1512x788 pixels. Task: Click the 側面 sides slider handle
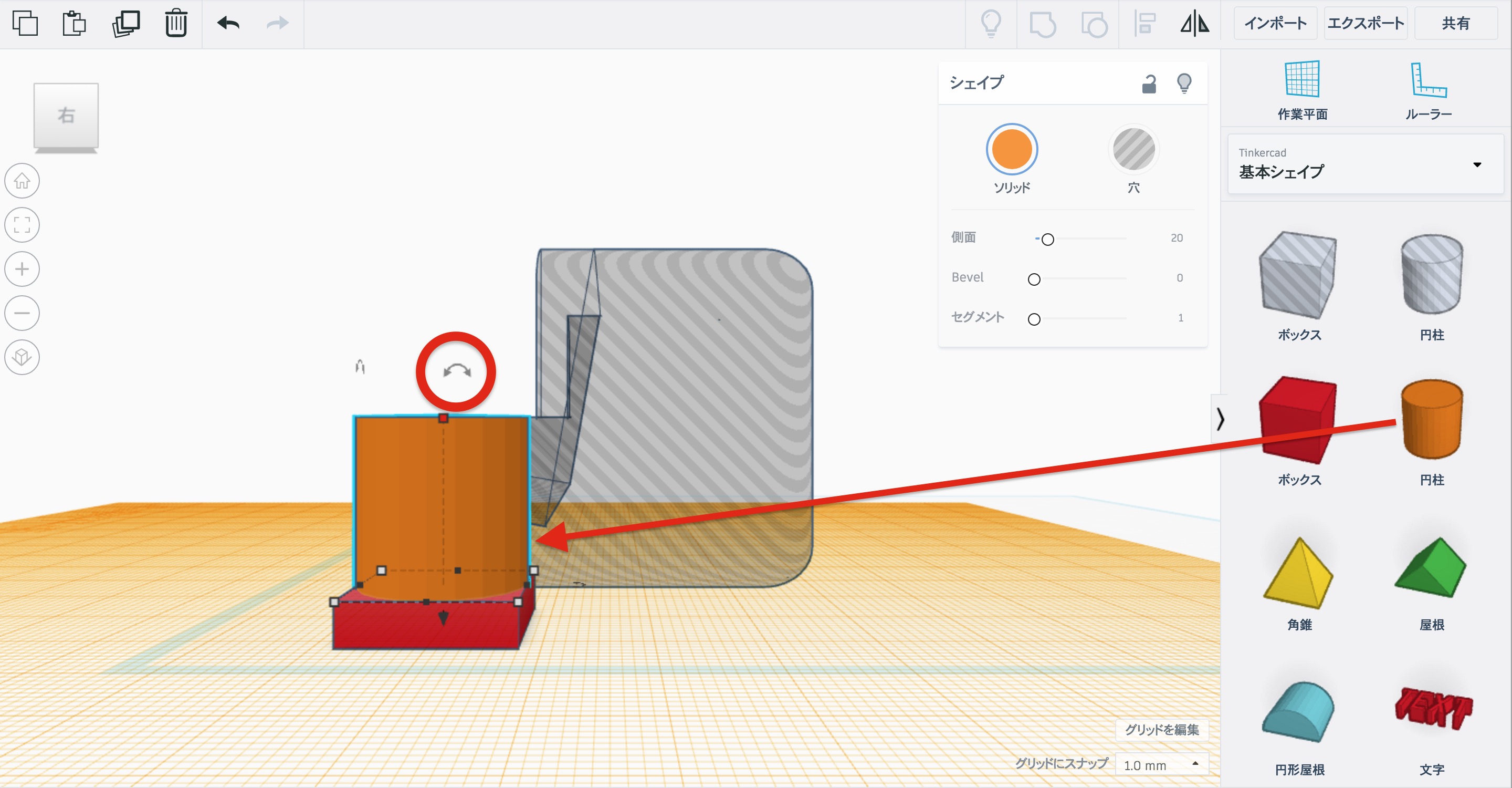(x=1048, y=239)
